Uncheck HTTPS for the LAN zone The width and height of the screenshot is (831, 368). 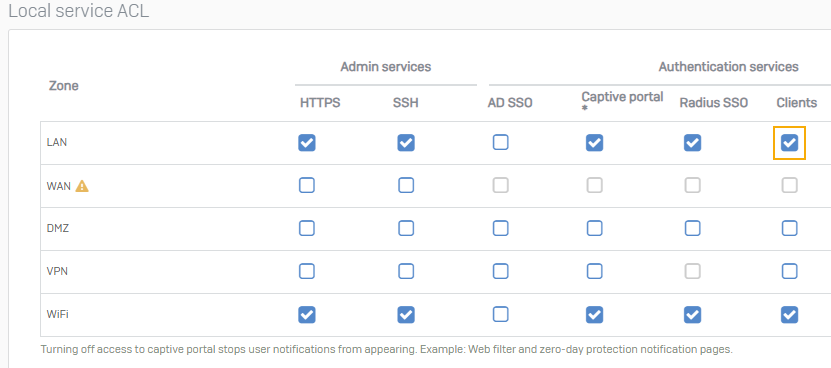pos(307,143)
